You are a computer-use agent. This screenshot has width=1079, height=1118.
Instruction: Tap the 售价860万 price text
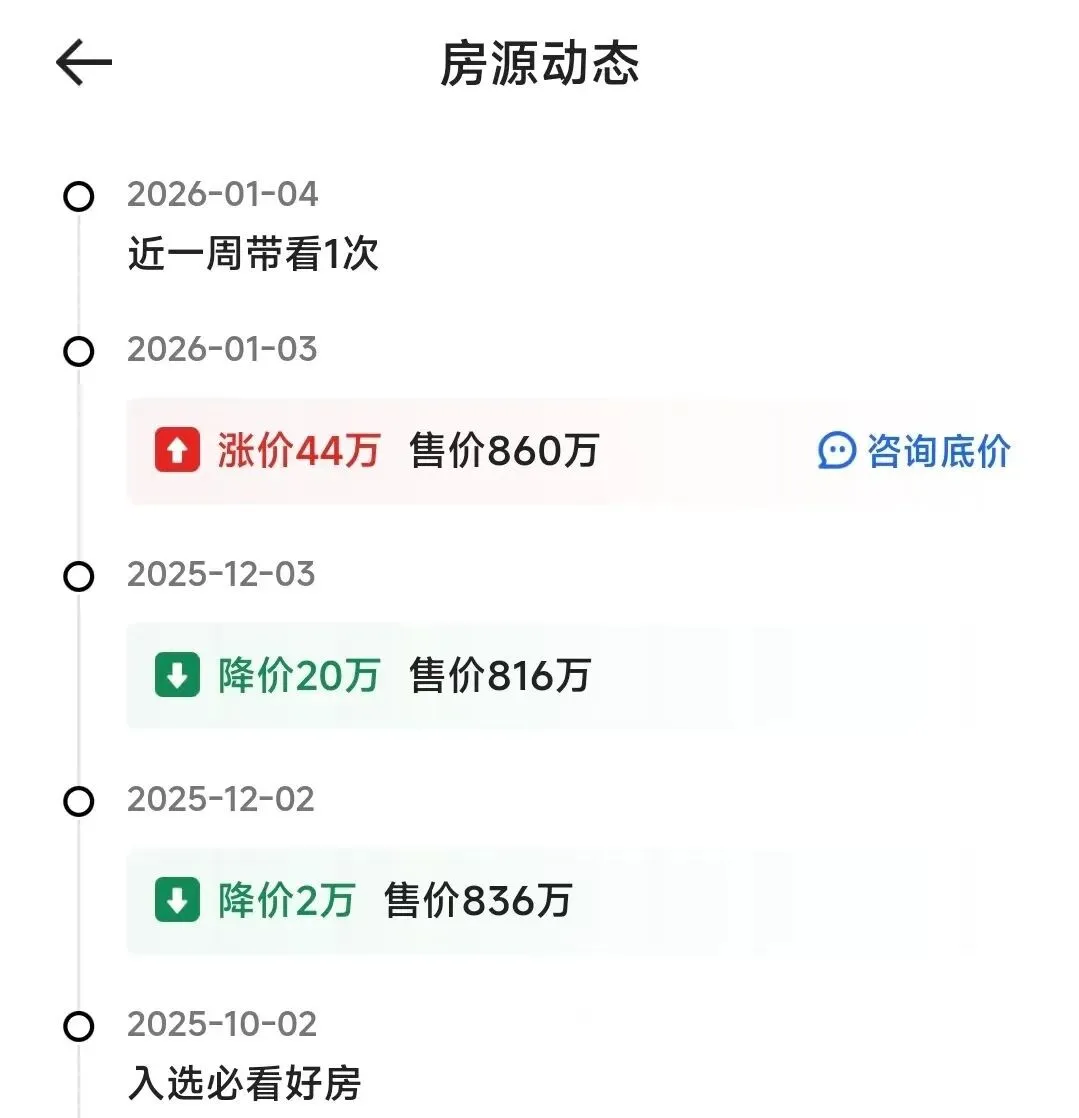click(504, 451)
